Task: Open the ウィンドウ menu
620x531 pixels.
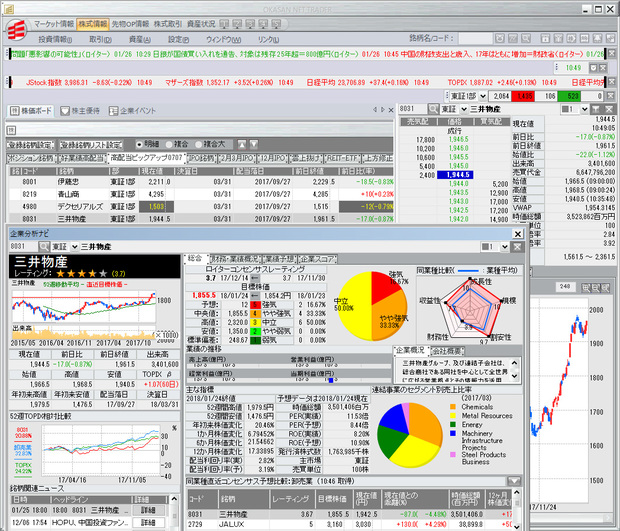Action: coord(223,40)
